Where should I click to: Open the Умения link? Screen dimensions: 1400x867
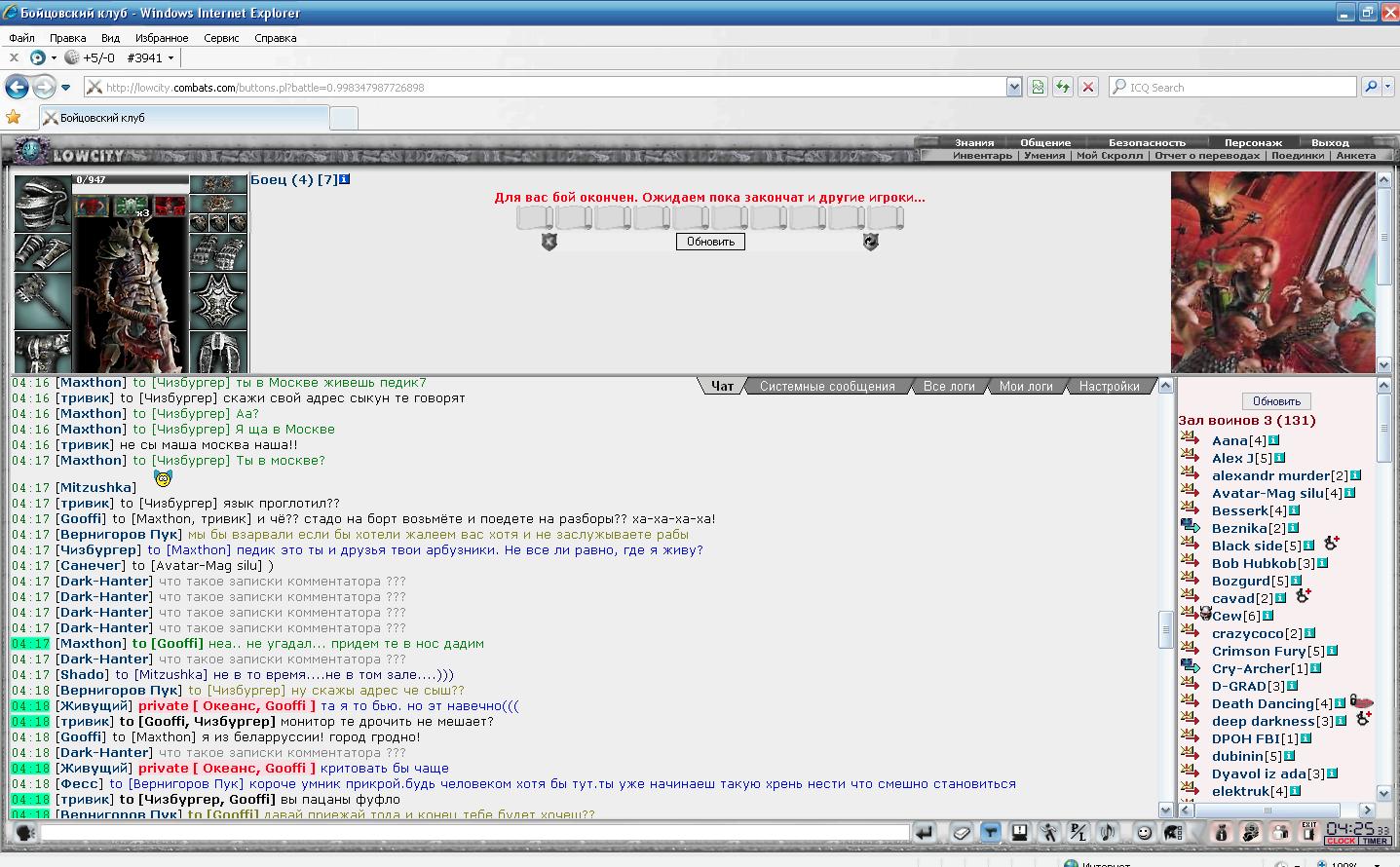1044,155
